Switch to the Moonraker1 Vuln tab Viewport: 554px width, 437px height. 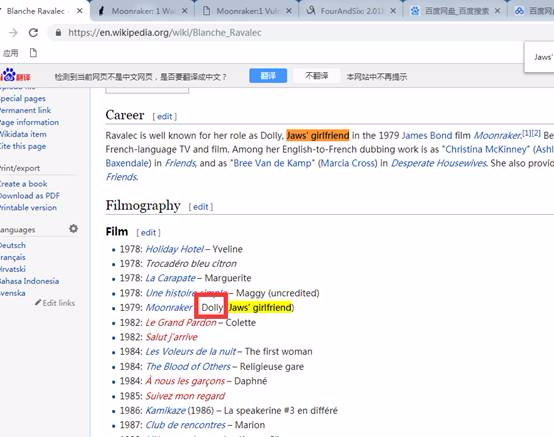[x=247, y=11]
